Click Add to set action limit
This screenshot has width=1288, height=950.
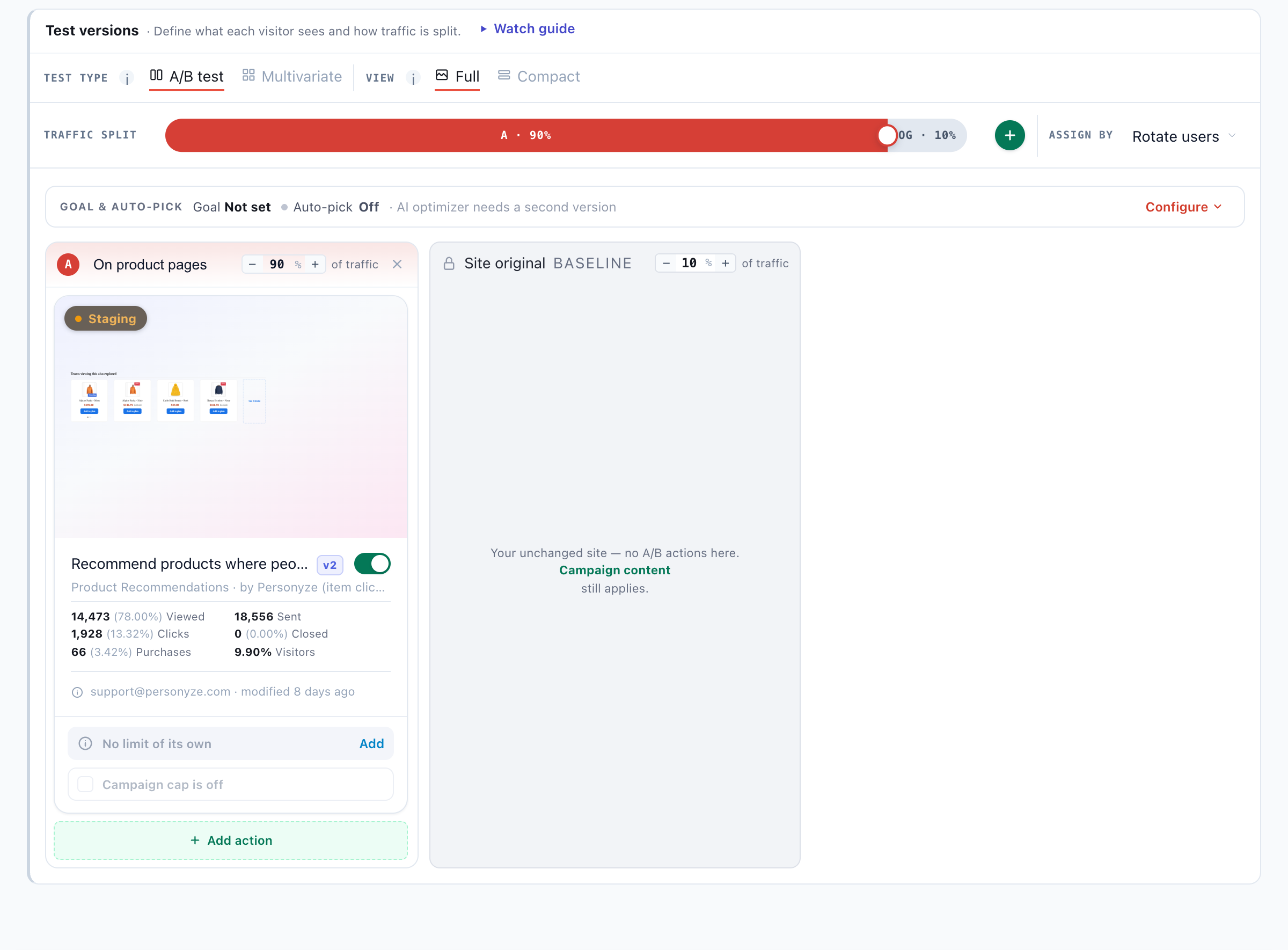pyautogui.click(x=371, y=743)
